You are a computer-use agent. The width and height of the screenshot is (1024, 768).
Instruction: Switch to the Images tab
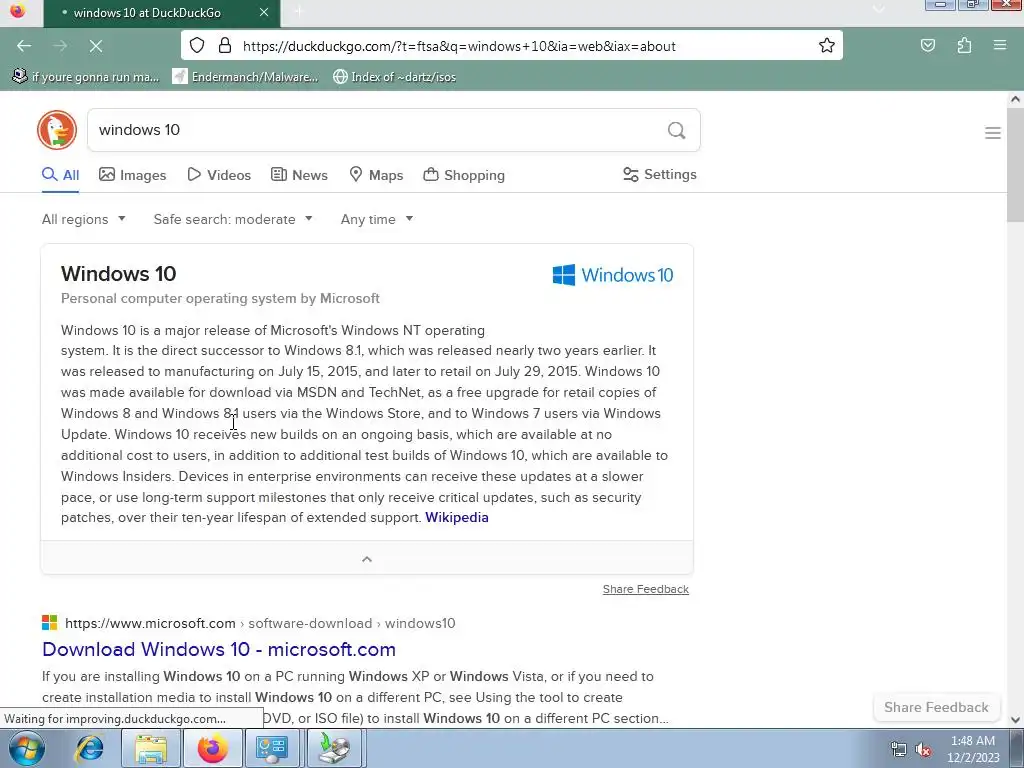coord(133,175)
